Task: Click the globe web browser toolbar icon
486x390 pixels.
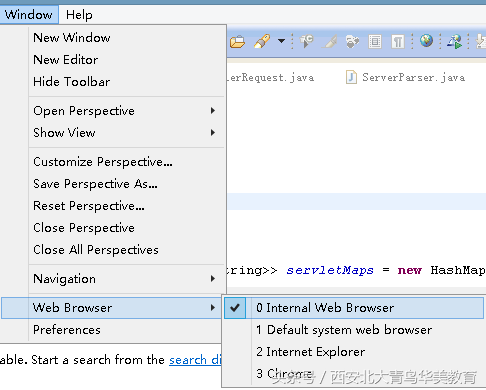Action: [426, 41]
